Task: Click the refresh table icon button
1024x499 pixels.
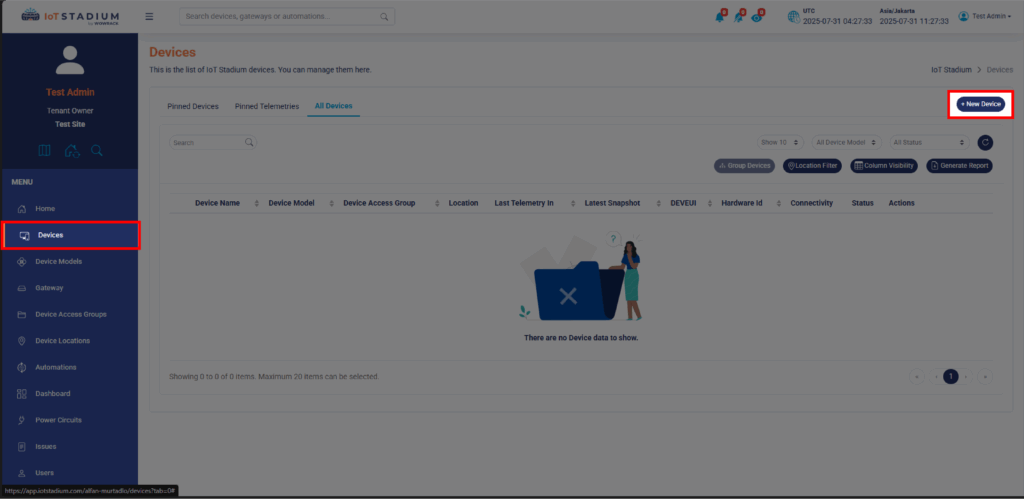Action: (x=985, y=143)
